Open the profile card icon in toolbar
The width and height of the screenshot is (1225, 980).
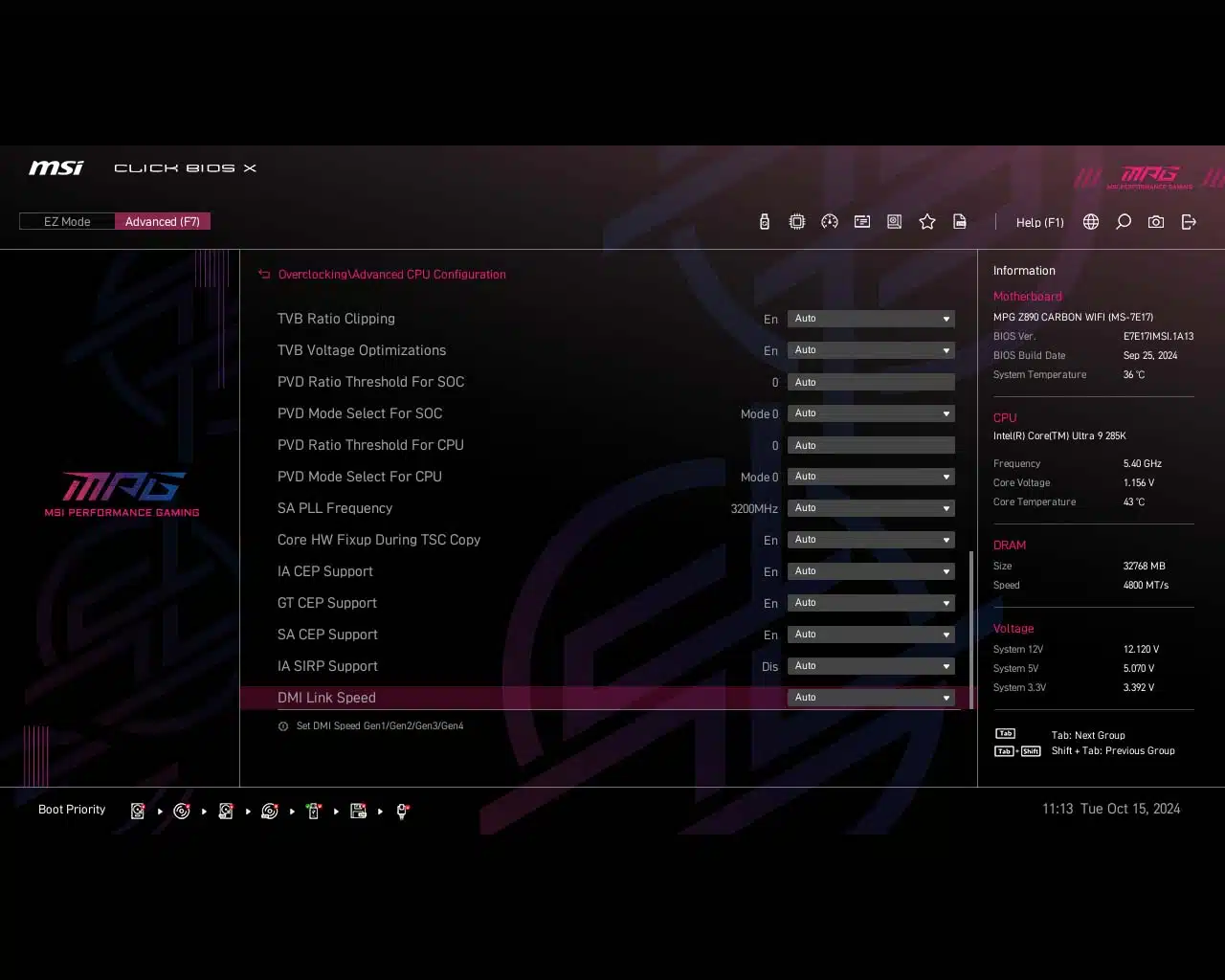(862, 222)
